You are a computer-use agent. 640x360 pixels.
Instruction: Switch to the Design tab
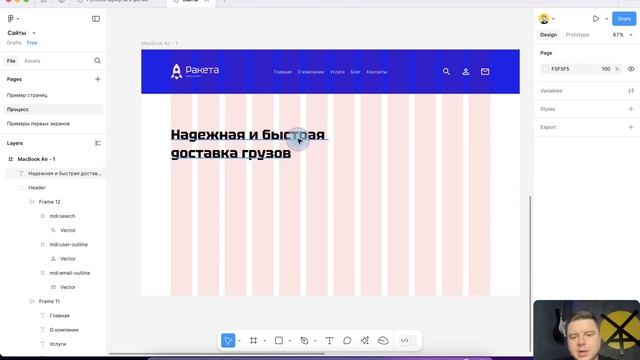(x=548, y=35)
